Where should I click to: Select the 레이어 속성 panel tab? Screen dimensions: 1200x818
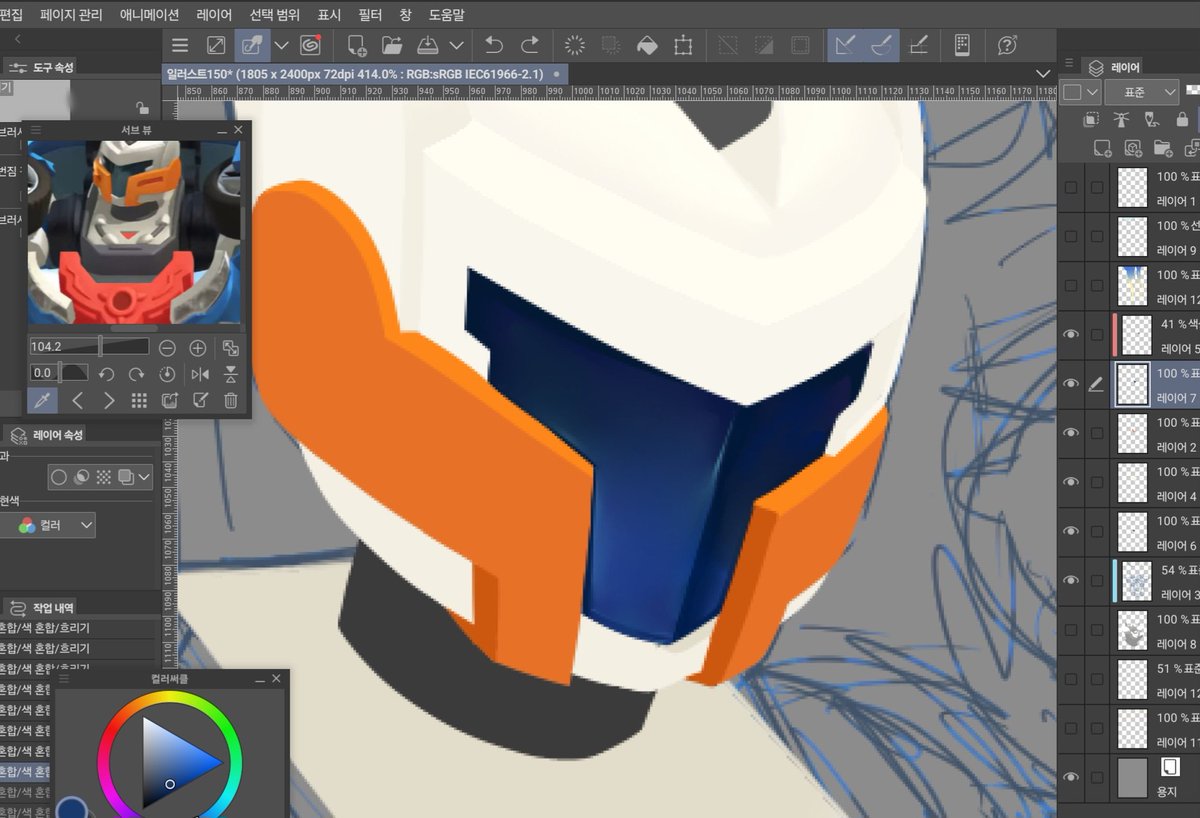tap(47, 435)
